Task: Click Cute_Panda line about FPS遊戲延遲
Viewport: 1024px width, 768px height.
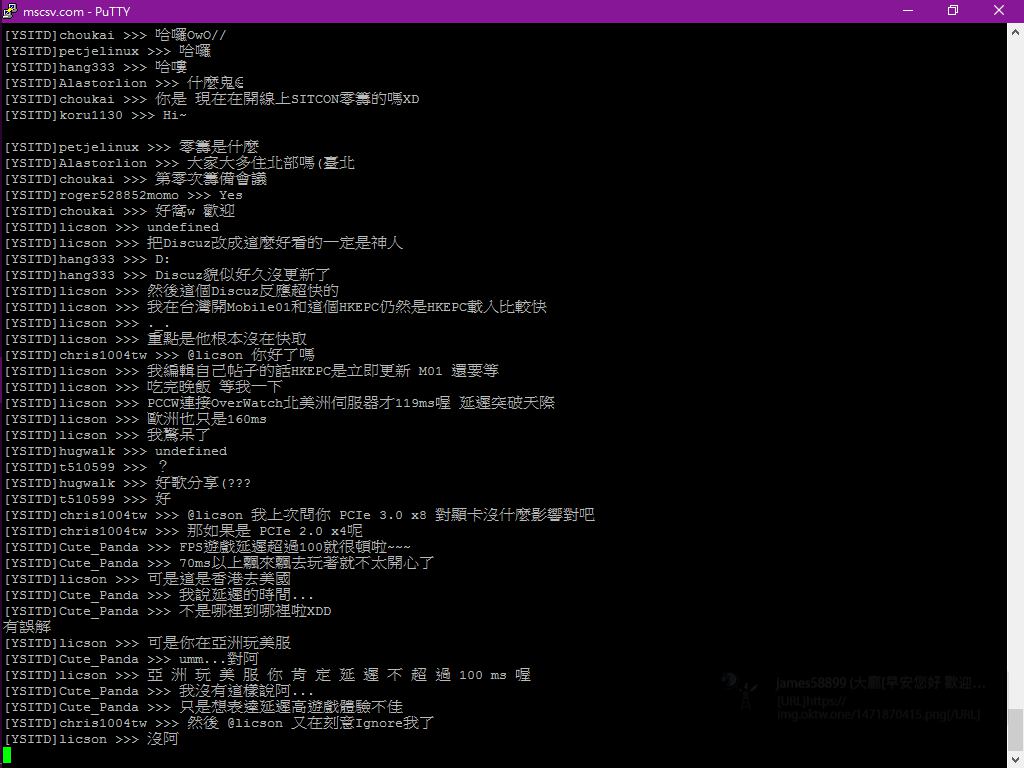Action: tap(208, 547)
